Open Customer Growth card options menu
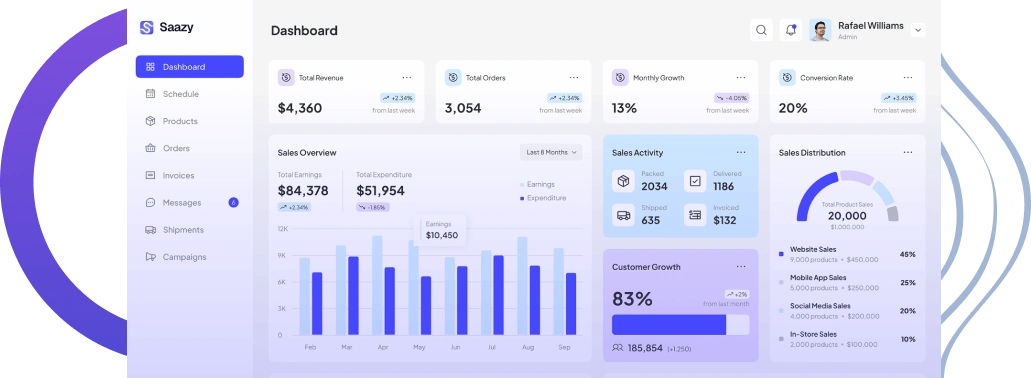 click(741, 267)
